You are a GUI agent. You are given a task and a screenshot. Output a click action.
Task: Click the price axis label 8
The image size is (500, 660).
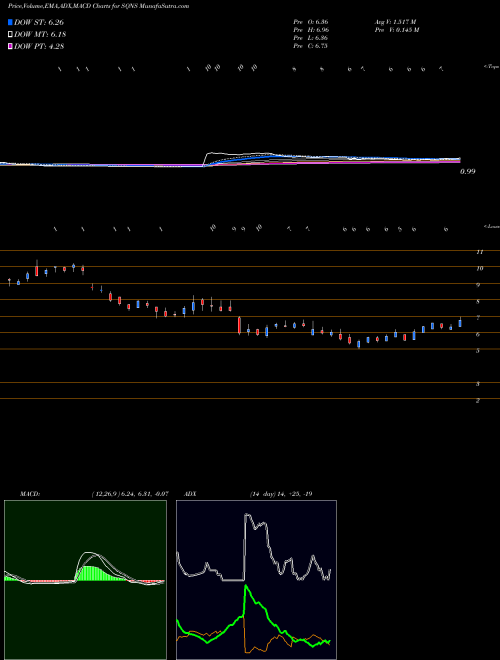[478, 302]
